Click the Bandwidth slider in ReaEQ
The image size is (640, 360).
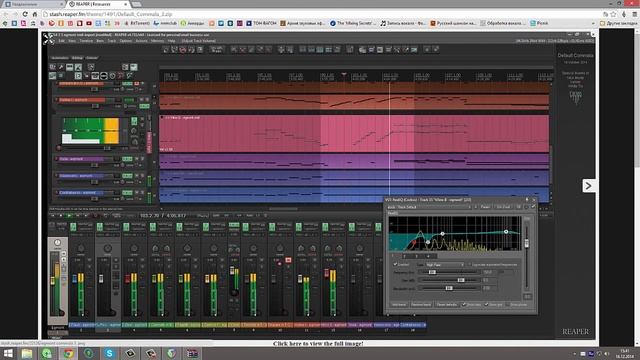pyautogui.click(x=448, y=288)
